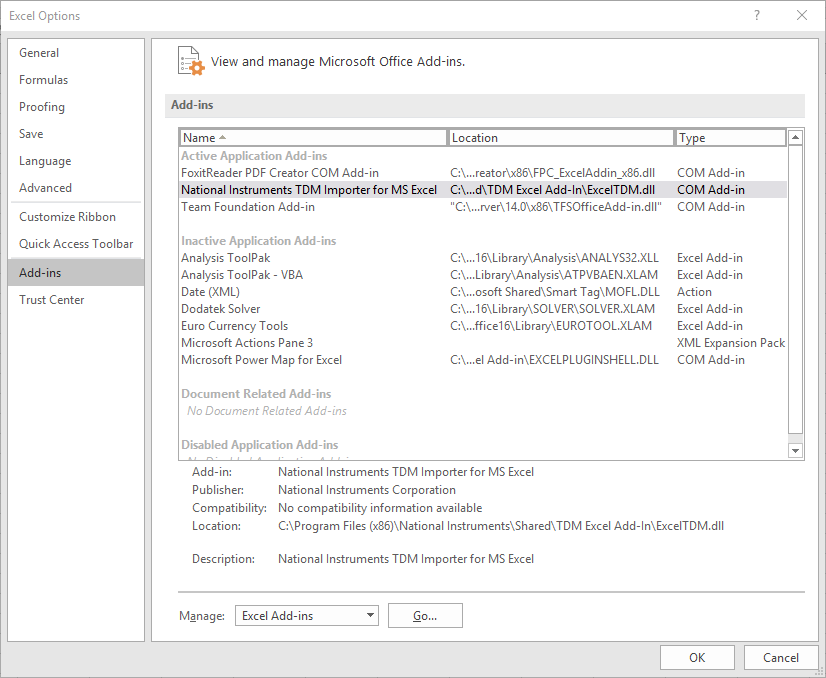Open the Formulas options category
The width and height of the screenshot is (826, 678).
click(x=44, y=80)
